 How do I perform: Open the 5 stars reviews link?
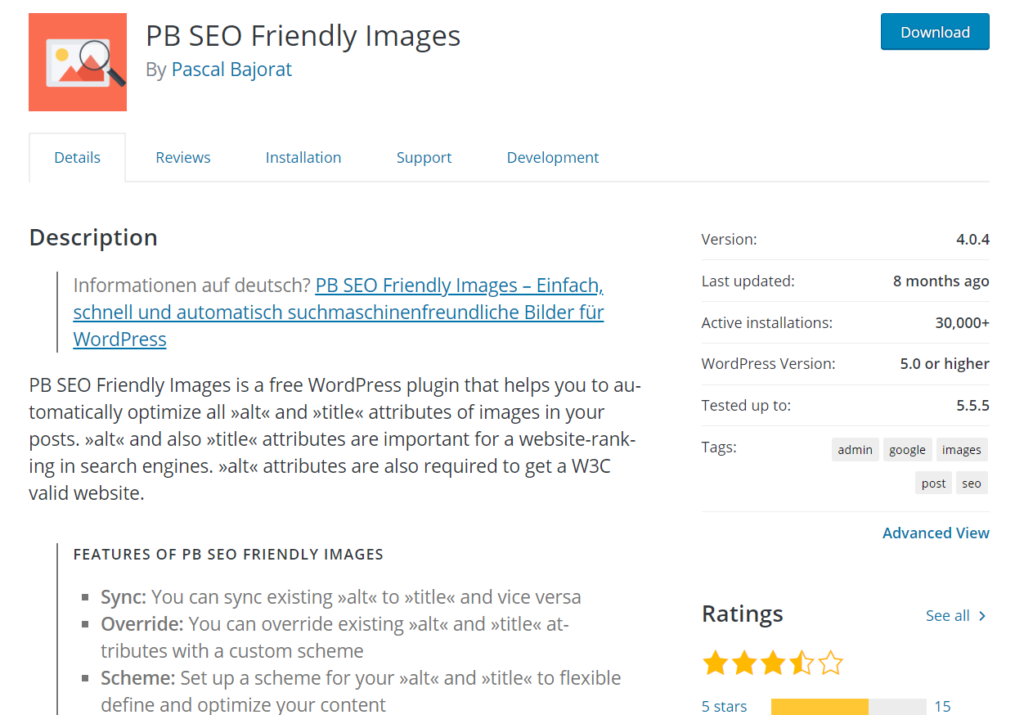click(x=724, y=706)
